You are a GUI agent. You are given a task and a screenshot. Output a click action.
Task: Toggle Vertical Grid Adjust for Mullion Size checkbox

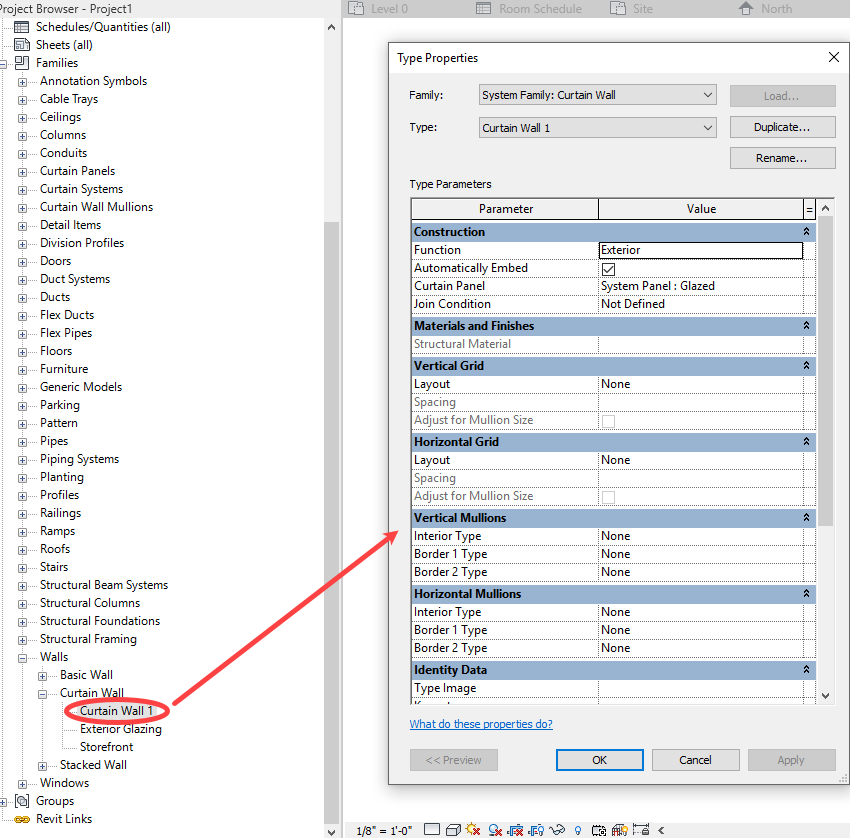click(x=608, y=421)
